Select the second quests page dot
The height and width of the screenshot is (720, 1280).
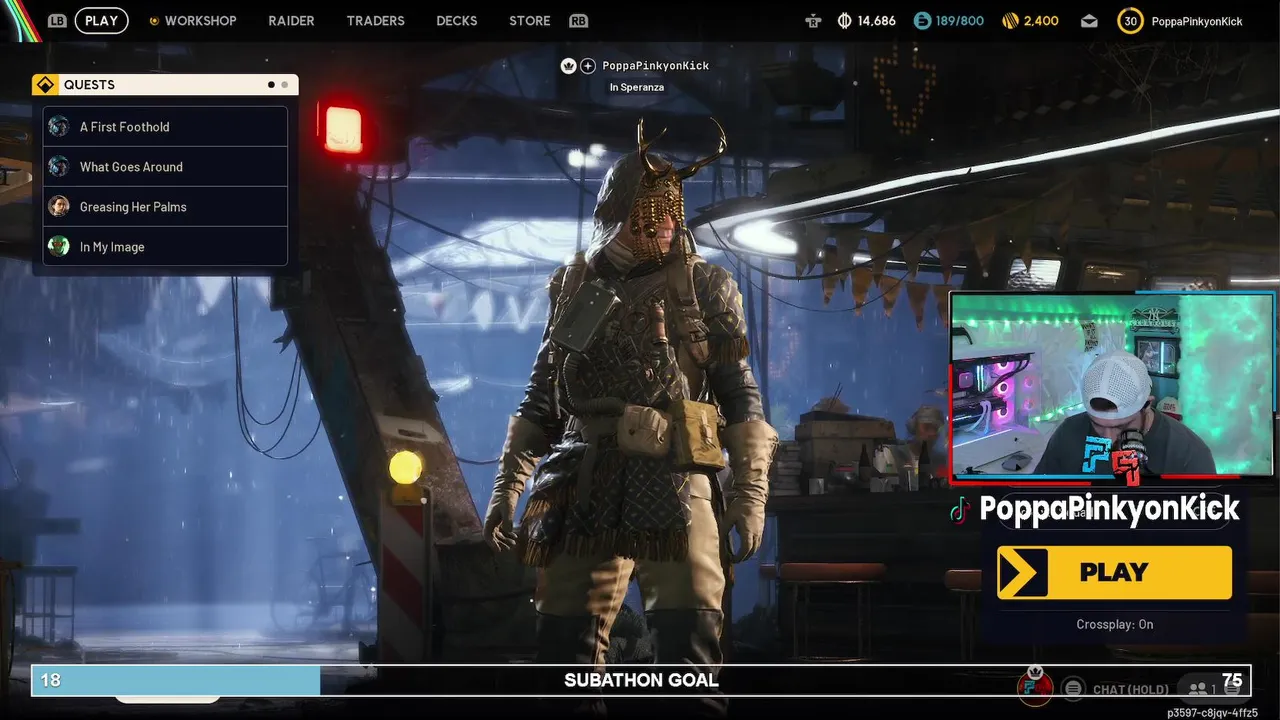(284, 85)
